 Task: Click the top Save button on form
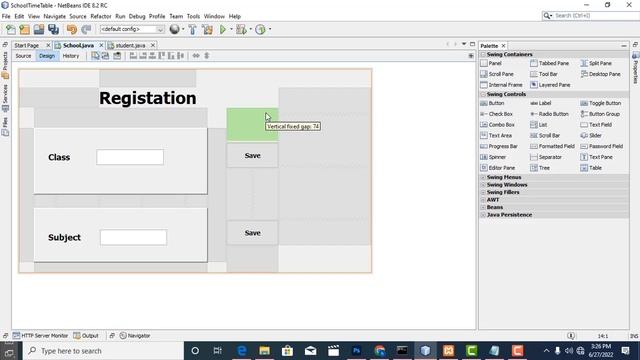[x=253, y=156]
